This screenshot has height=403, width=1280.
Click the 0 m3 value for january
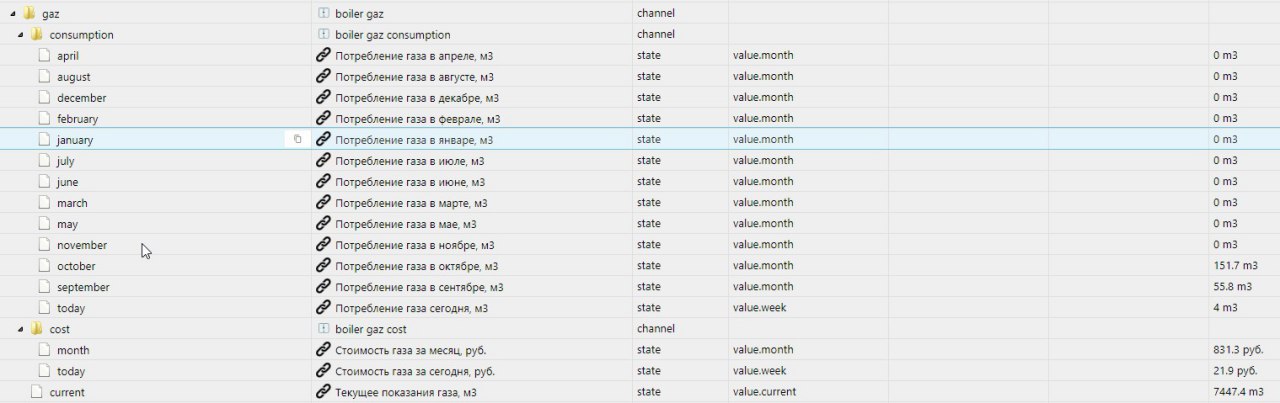point(1225,140)
